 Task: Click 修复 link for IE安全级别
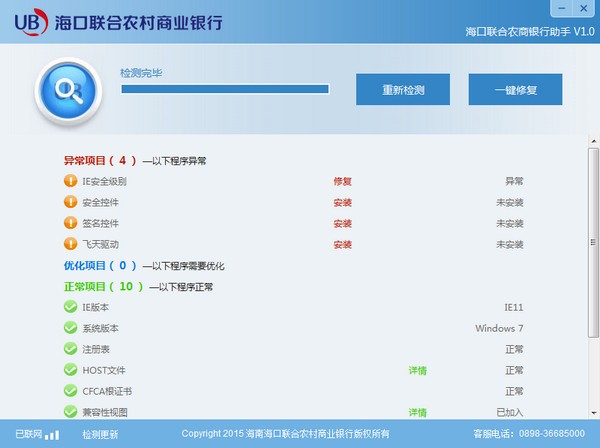pyautogui.click(x=342, y=181)
